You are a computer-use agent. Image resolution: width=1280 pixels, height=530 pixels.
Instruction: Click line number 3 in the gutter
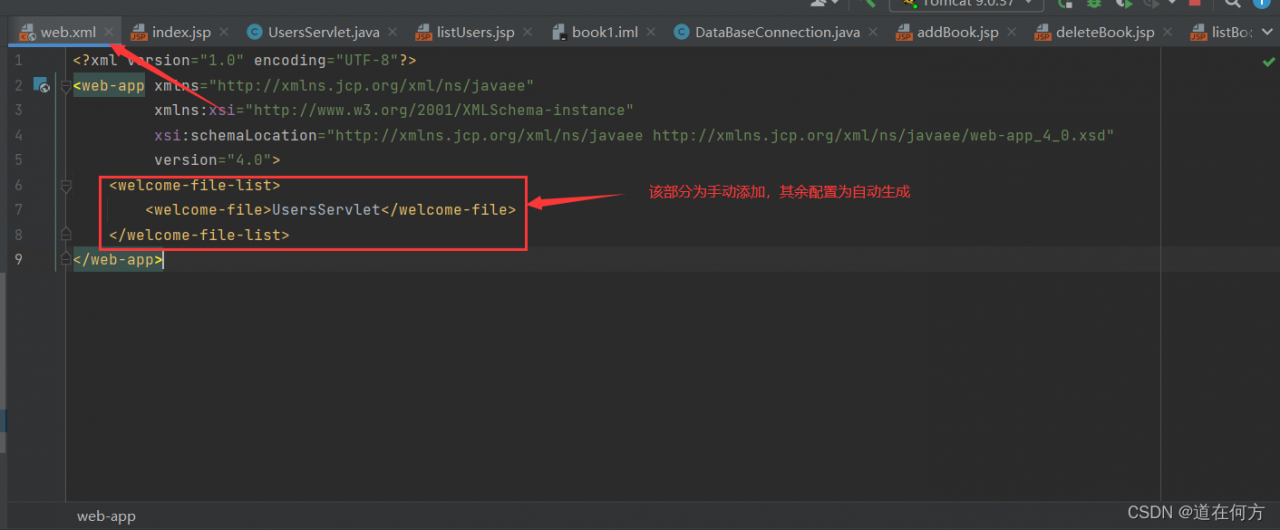(x=18, y=110)
